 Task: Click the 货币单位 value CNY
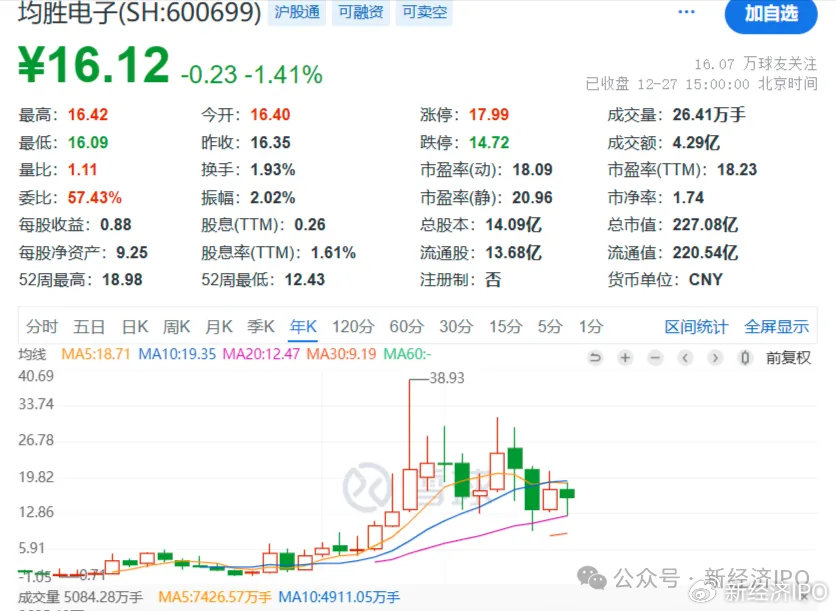click(705, 279)
